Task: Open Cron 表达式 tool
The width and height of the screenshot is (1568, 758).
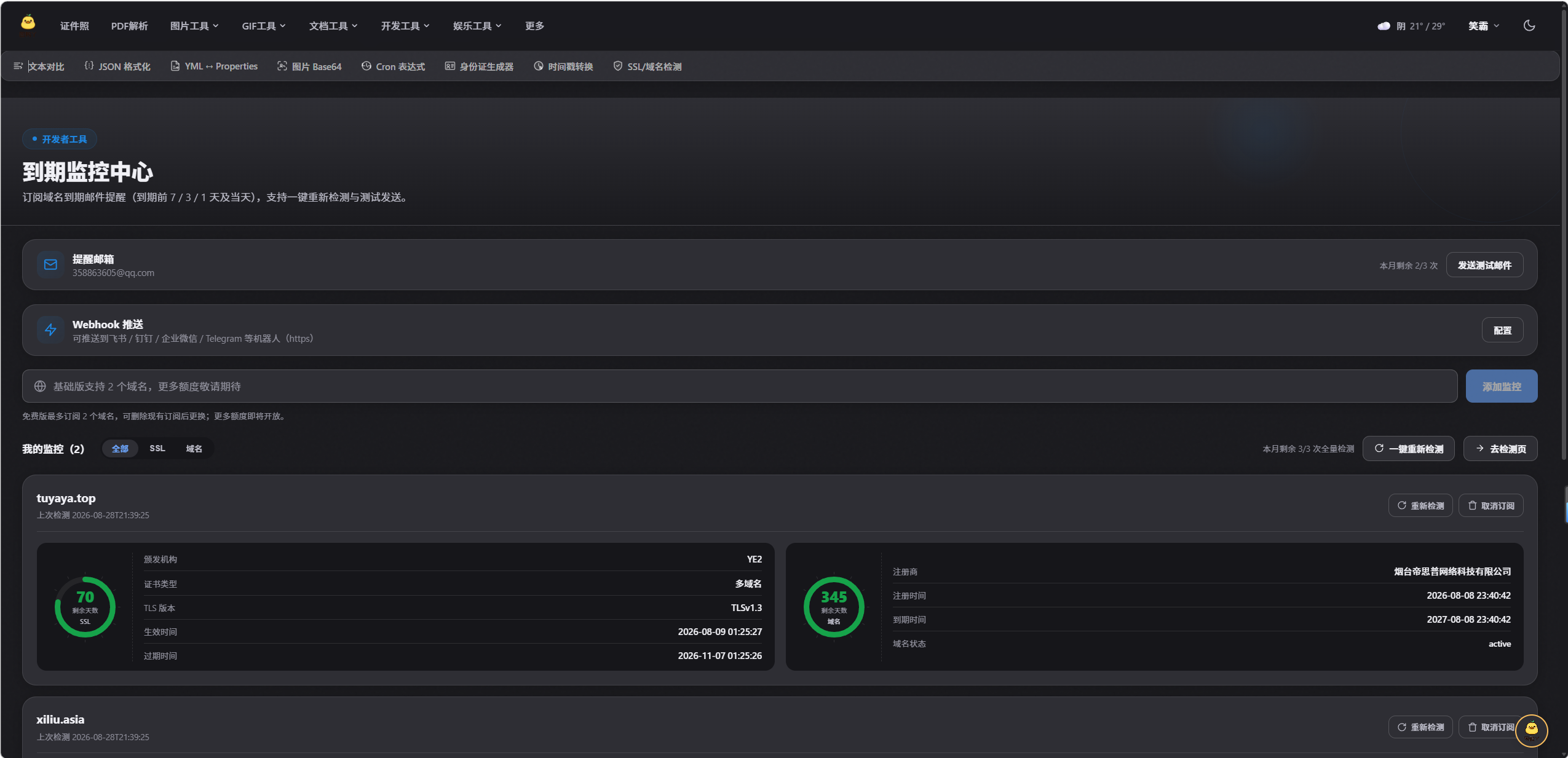Action: pyautogui.click(x=393, y=66)
